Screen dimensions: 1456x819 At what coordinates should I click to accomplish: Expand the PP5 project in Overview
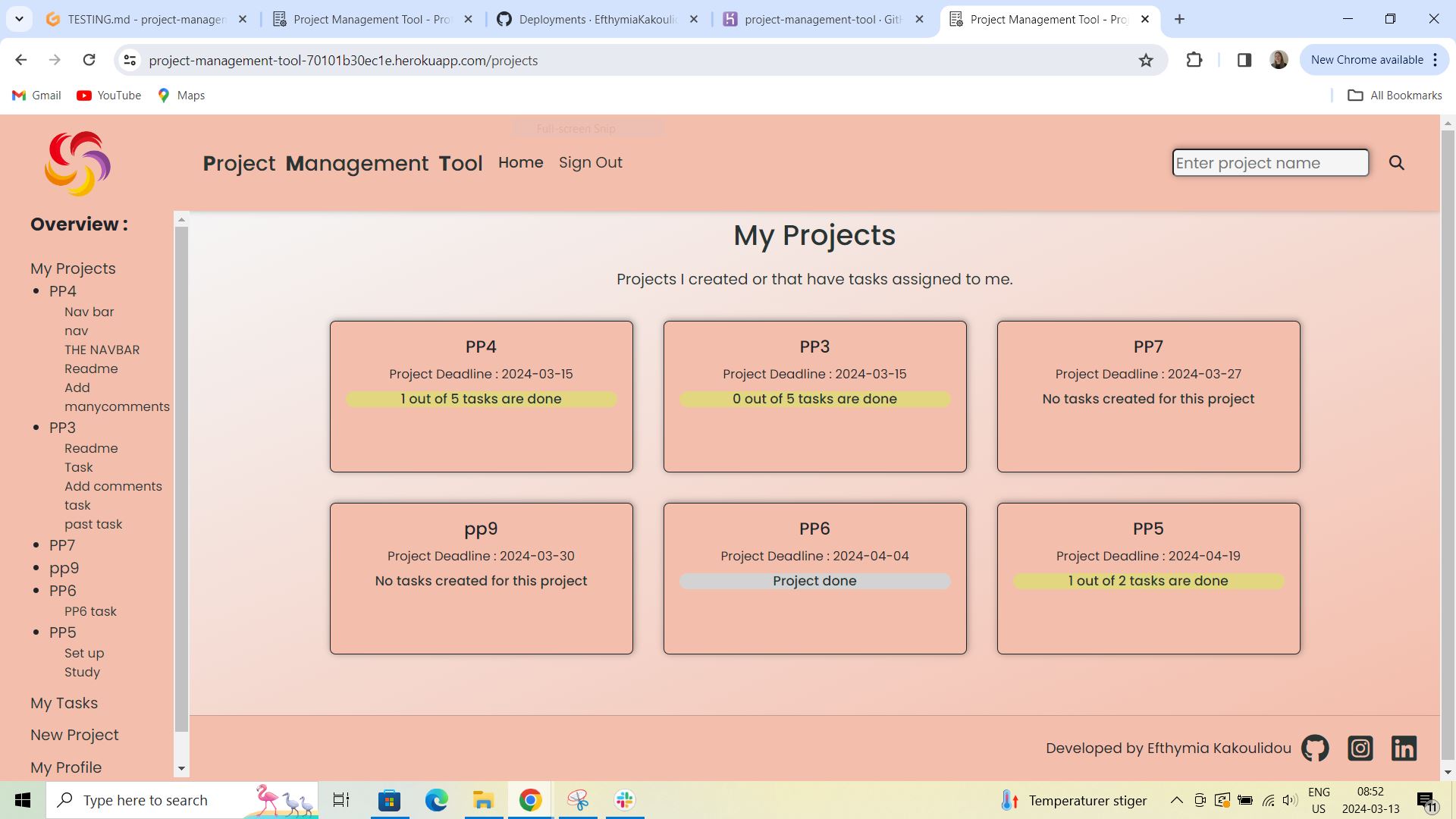62,632
